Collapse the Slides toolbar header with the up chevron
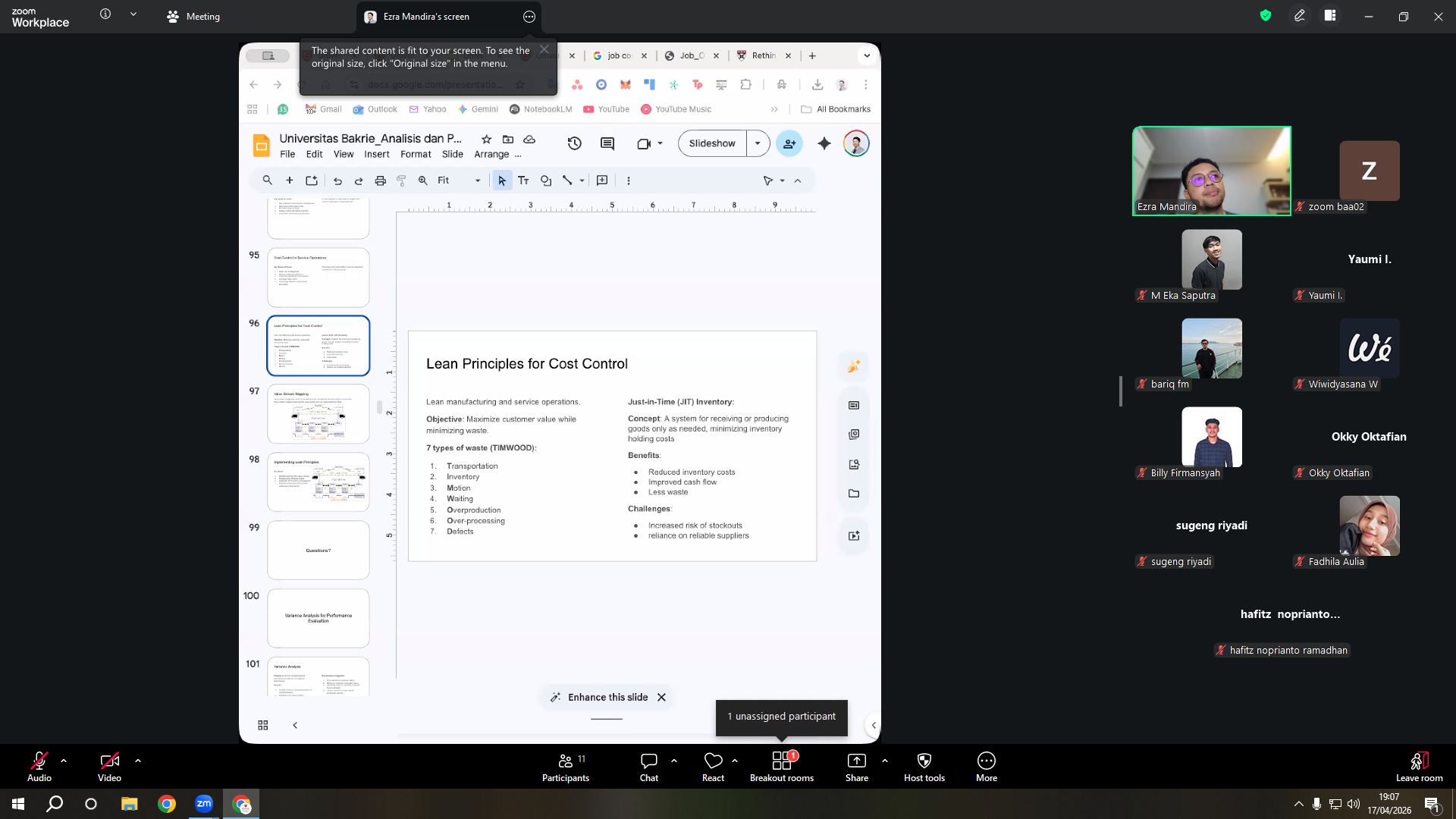The height and width of the screenshot is (819, 1456). (798, 180)
